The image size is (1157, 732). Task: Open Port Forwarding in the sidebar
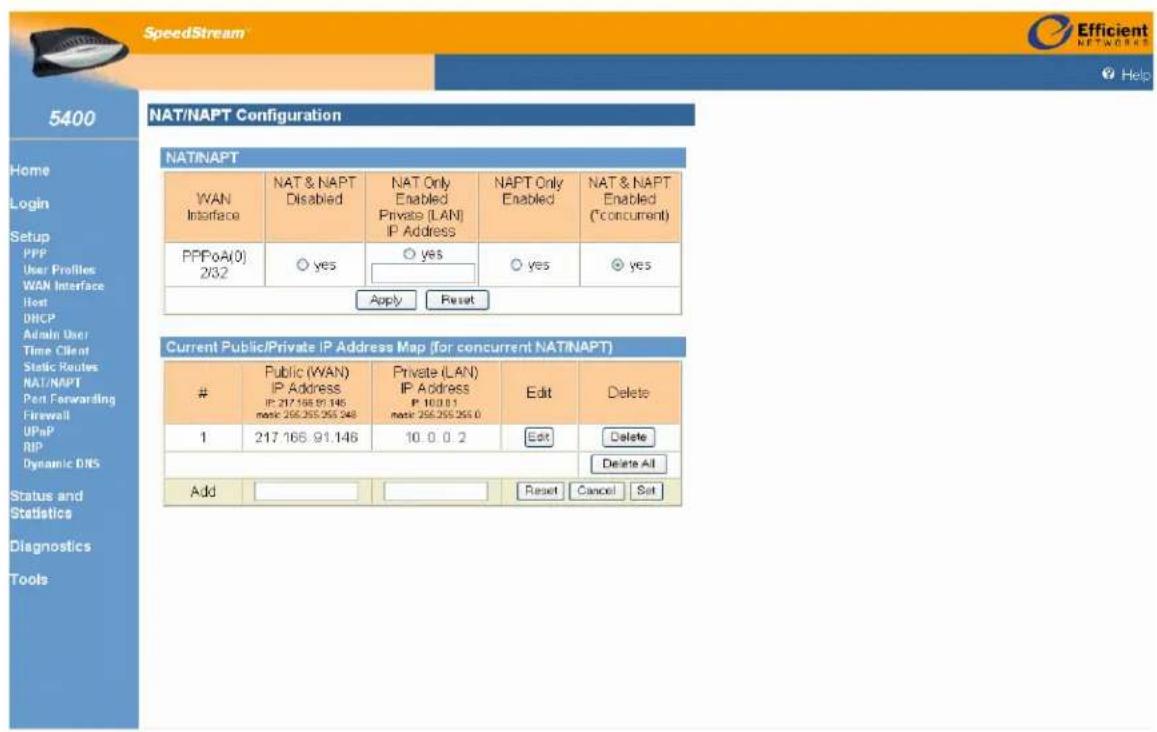pos(69,399)
